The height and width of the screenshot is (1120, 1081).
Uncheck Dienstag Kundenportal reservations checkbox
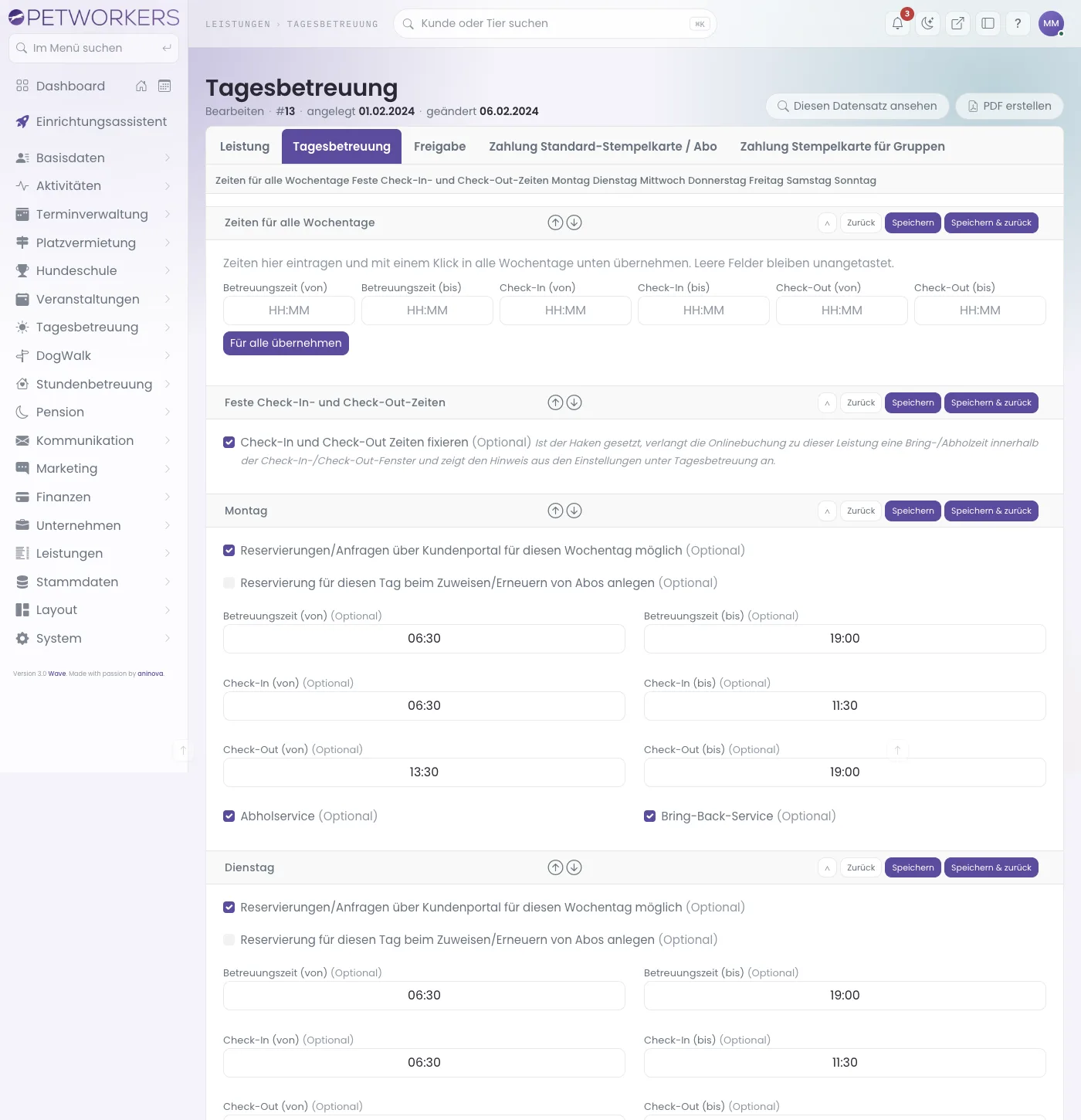(229, 908)
